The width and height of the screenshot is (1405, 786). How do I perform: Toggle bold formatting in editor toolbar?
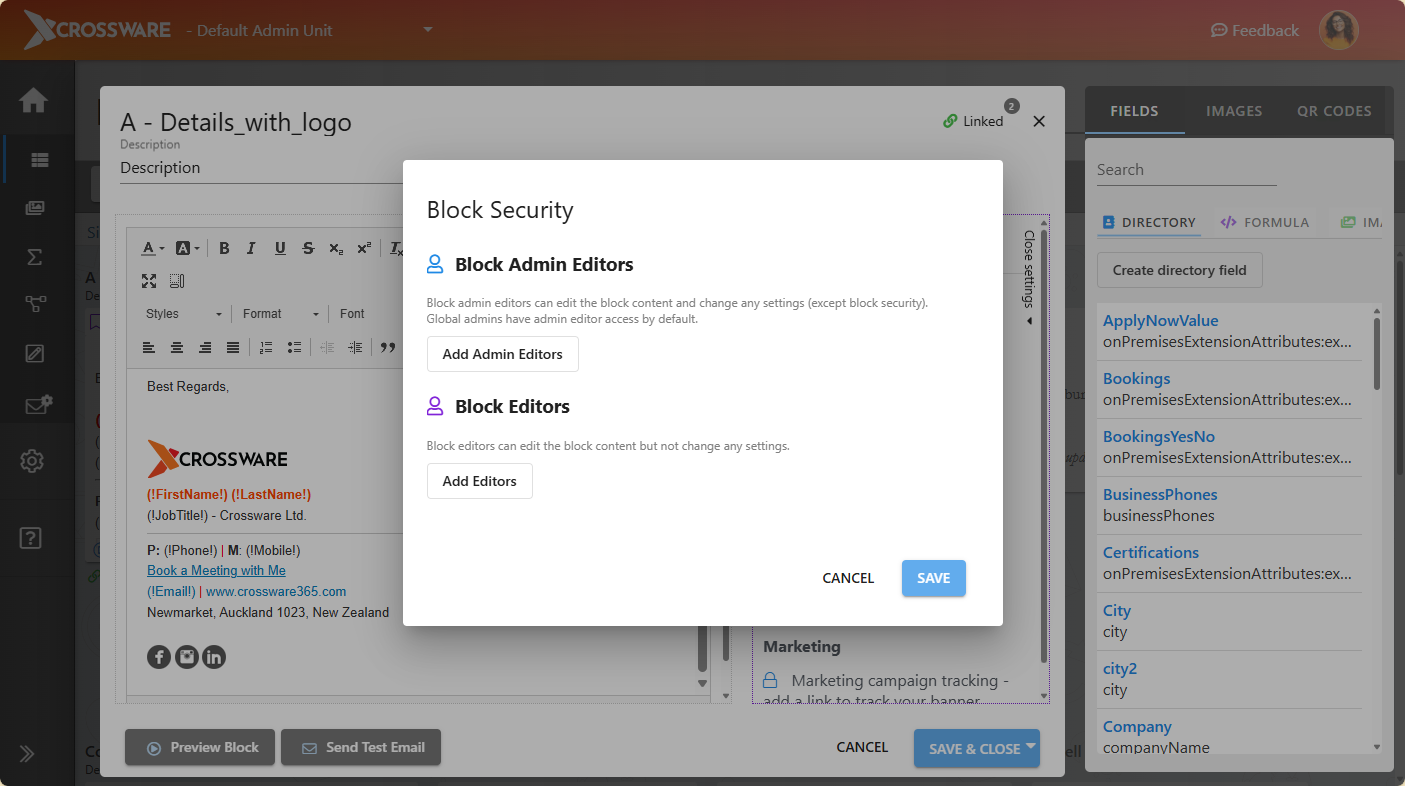pyautogui.click(x=224, y=249)
